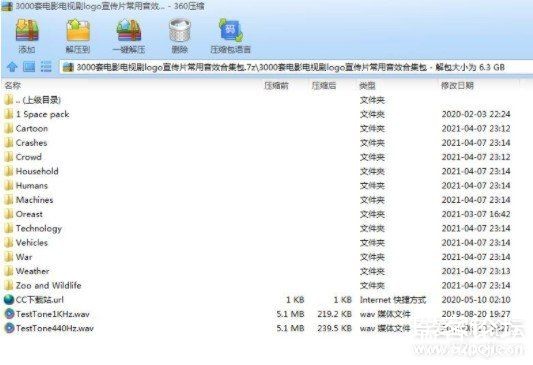Screen dimensions: 533x365
Task: Sort by the 压缩后 column header
Action: point(324,85)
